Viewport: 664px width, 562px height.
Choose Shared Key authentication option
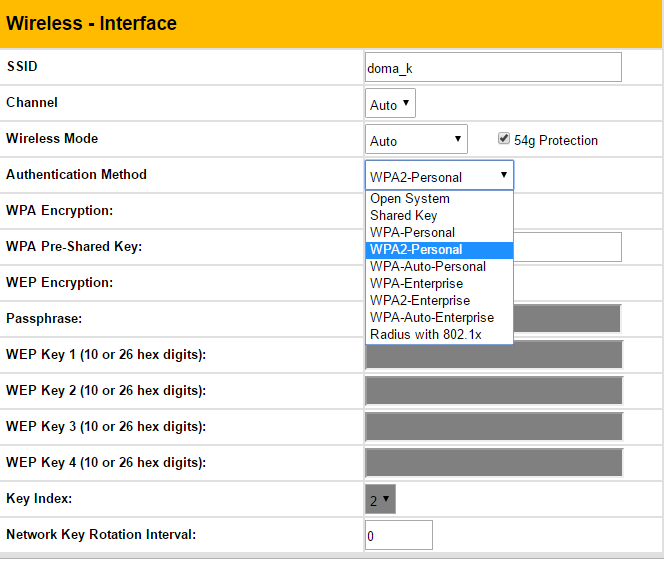[439, 216]
